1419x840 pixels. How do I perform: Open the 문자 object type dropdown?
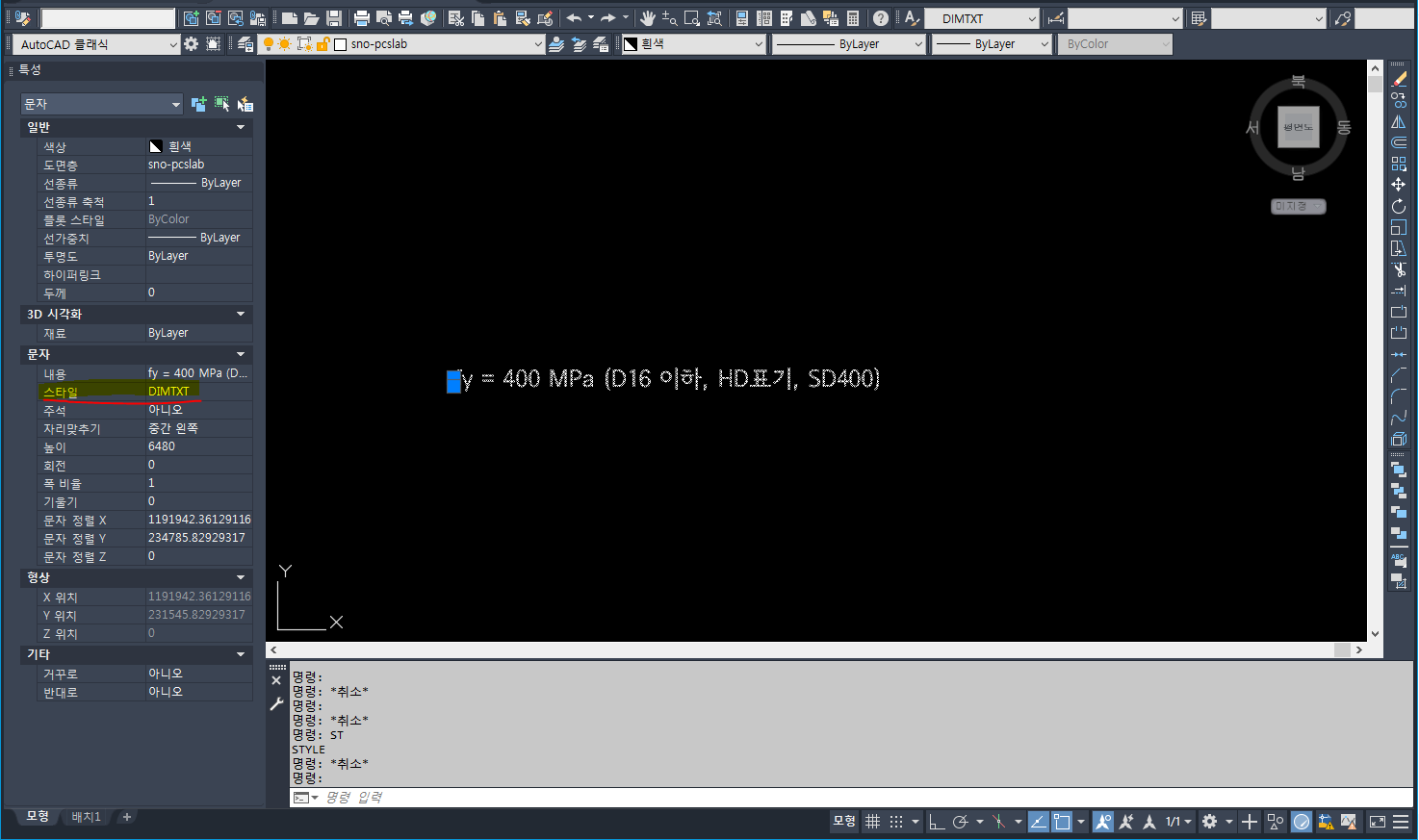tap(101, 104)
